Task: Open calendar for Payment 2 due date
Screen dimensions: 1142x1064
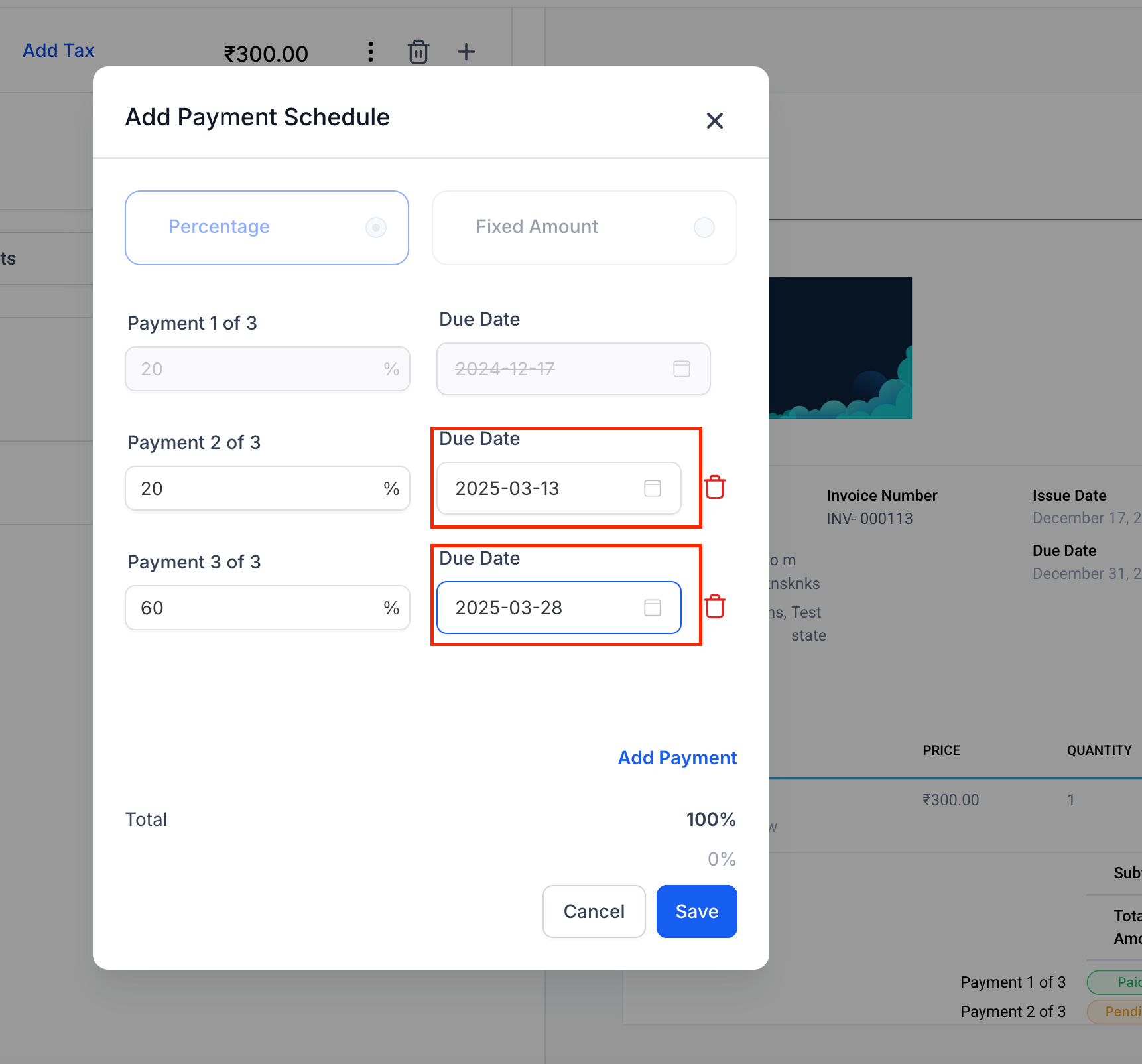Action: click(653, 488)
